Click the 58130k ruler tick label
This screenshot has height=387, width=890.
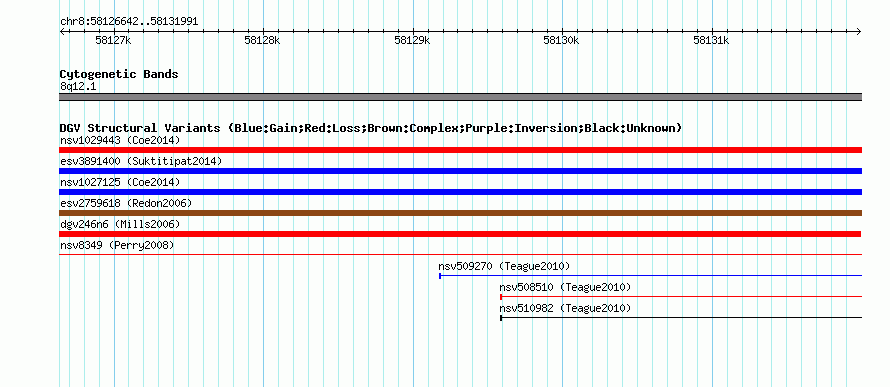pyautogui.click(x=561, y=40)
